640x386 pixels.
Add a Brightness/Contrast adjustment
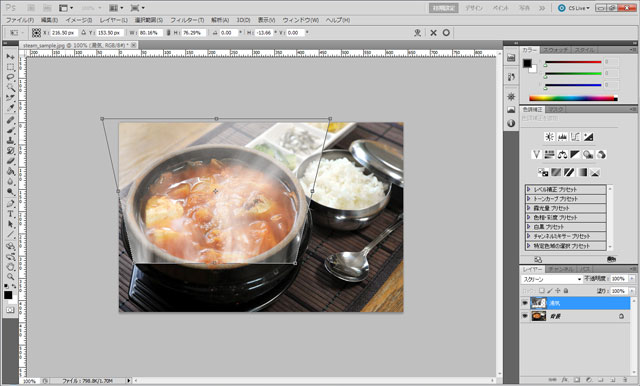click(x=549, y=137)
